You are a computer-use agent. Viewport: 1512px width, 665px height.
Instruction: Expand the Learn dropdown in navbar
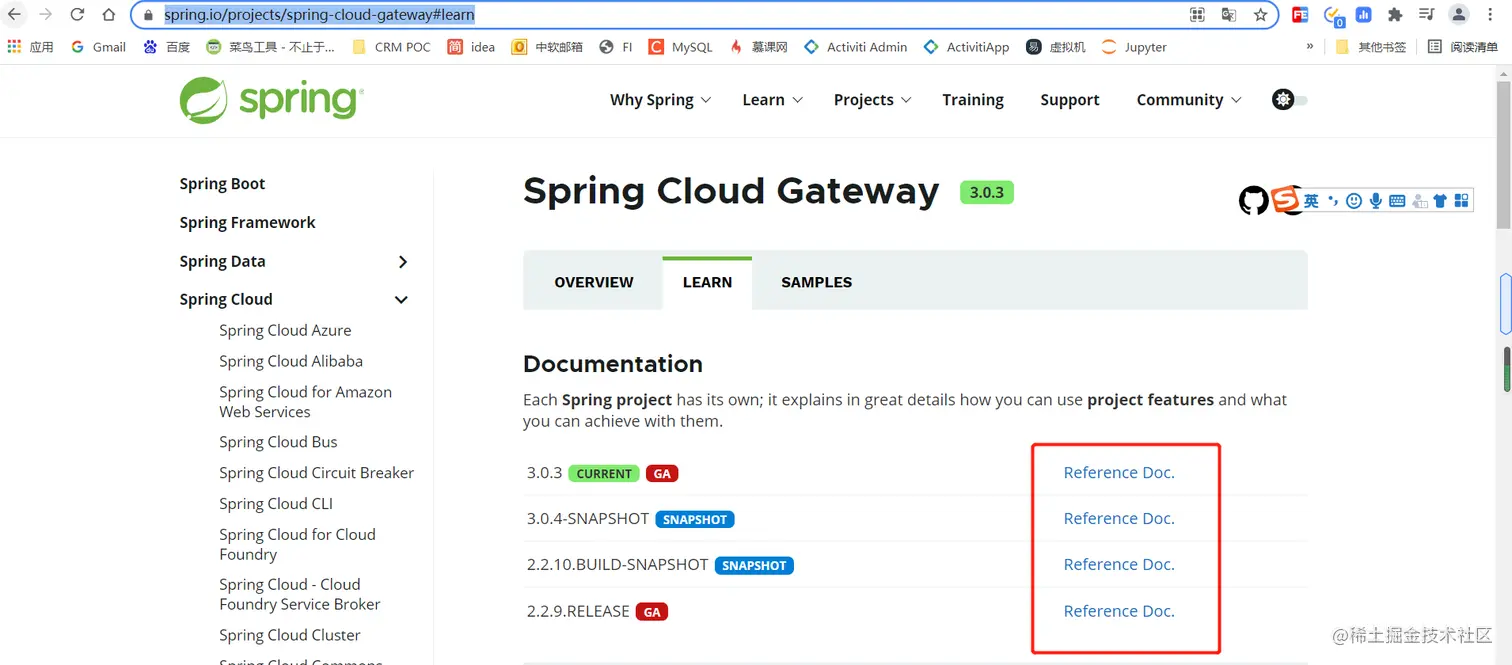(x=772, y=100)
